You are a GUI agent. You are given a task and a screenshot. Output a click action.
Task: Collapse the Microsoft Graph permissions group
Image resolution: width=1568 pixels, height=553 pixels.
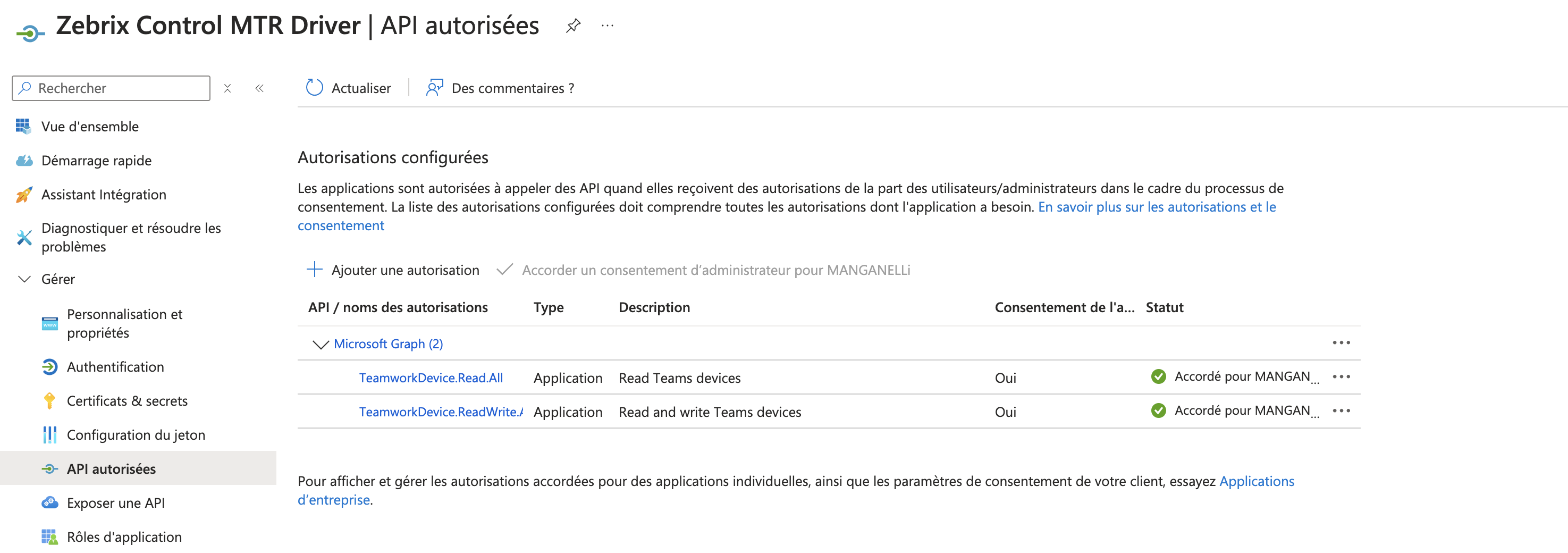pos(320,344)
